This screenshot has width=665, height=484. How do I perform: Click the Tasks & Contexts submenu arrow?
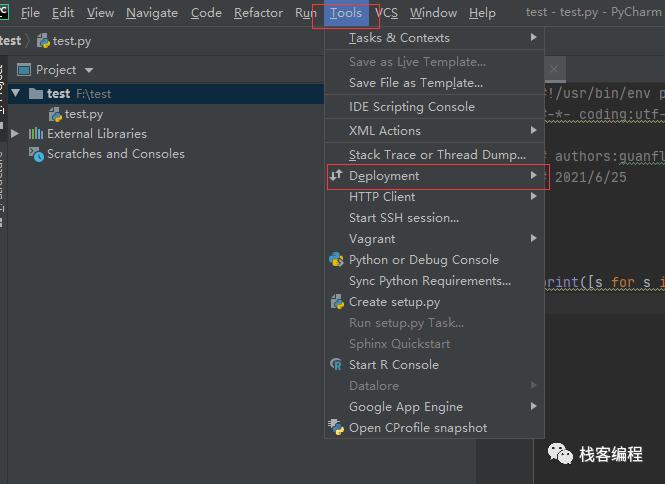[534, 37]
